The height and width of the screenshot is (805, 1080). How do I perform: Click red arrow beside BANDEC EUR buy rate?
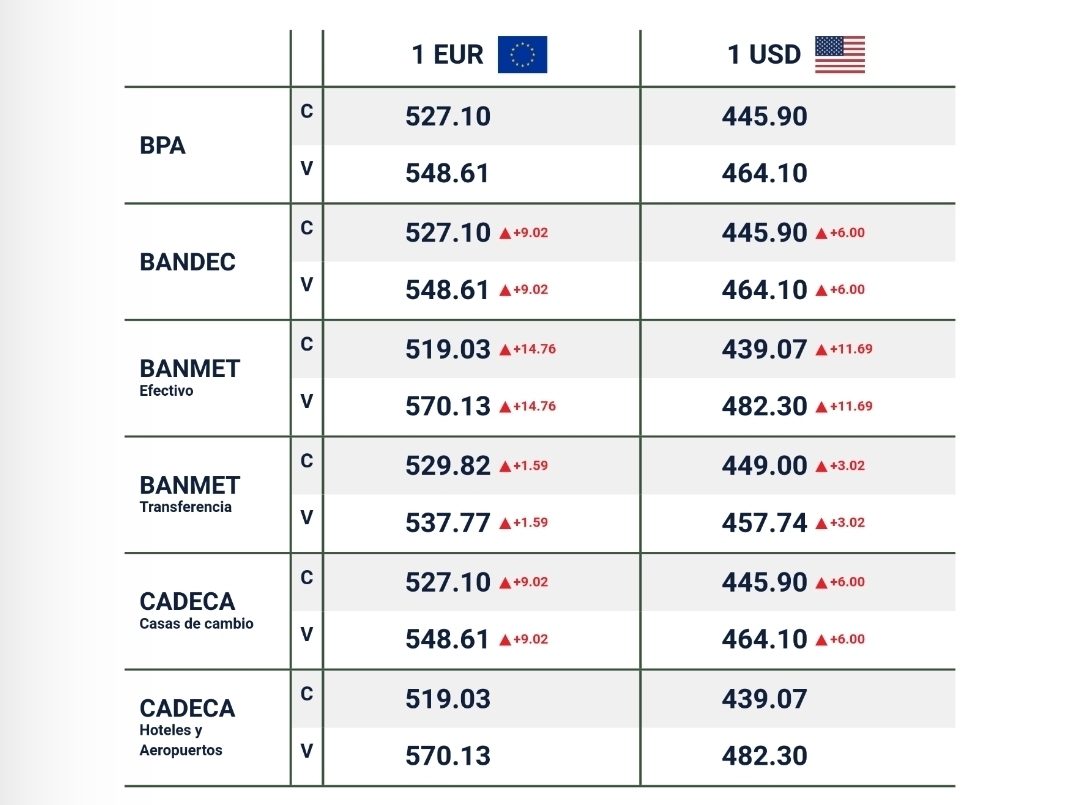click(505, 233)
